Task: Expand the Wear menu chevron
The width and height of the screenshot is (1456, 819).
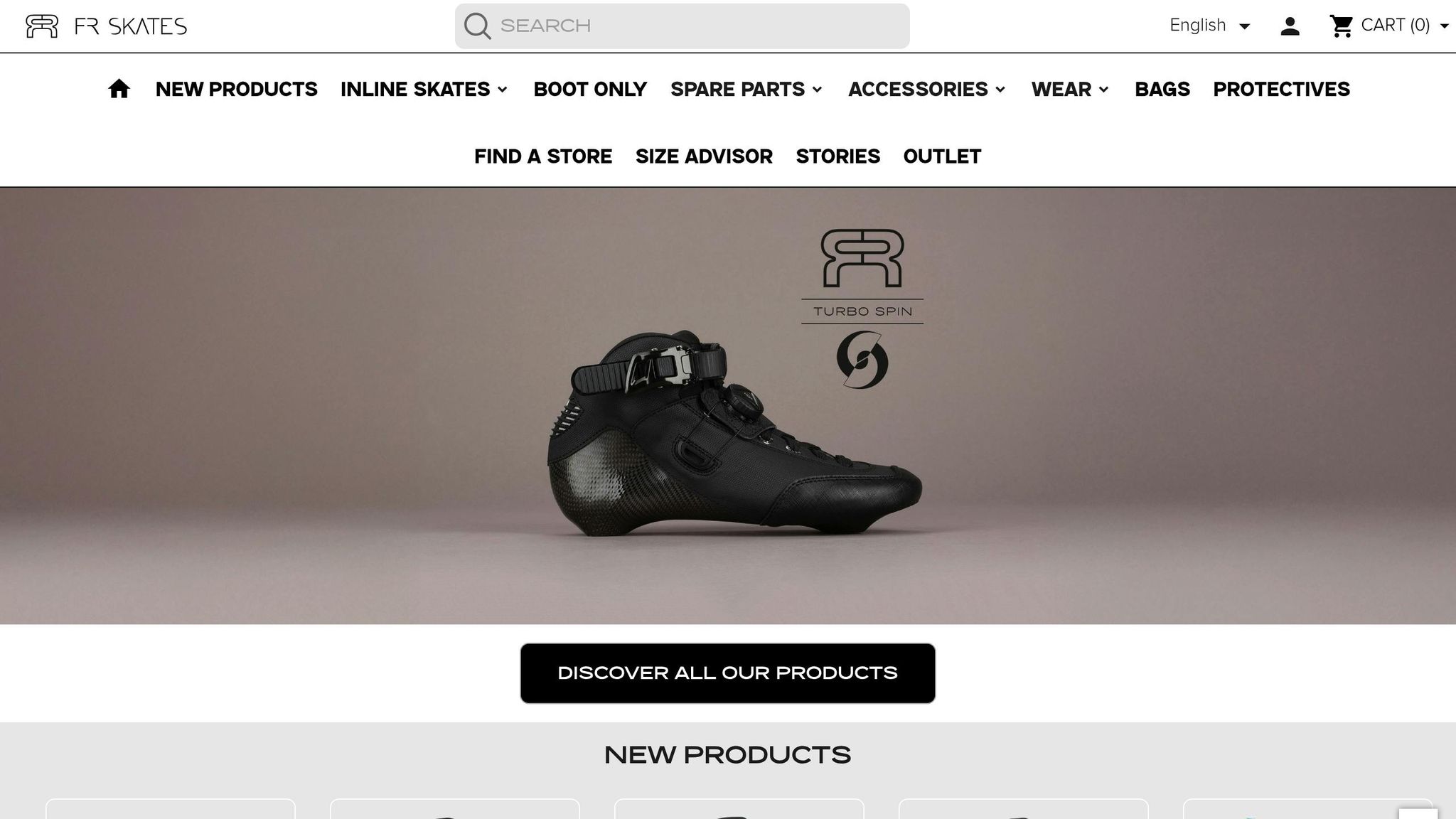Action: tap(1103, 90)
